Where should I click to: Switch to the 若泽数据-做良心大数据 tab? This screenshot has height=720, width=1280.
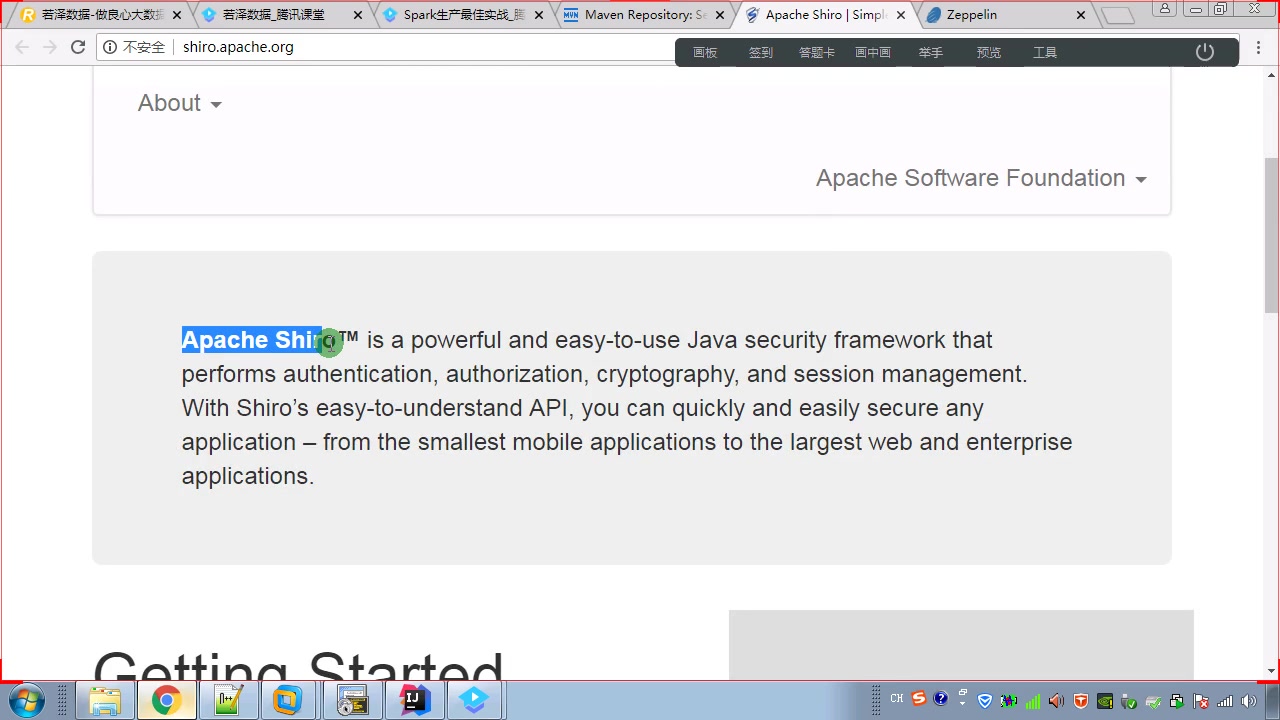(100, 15)
